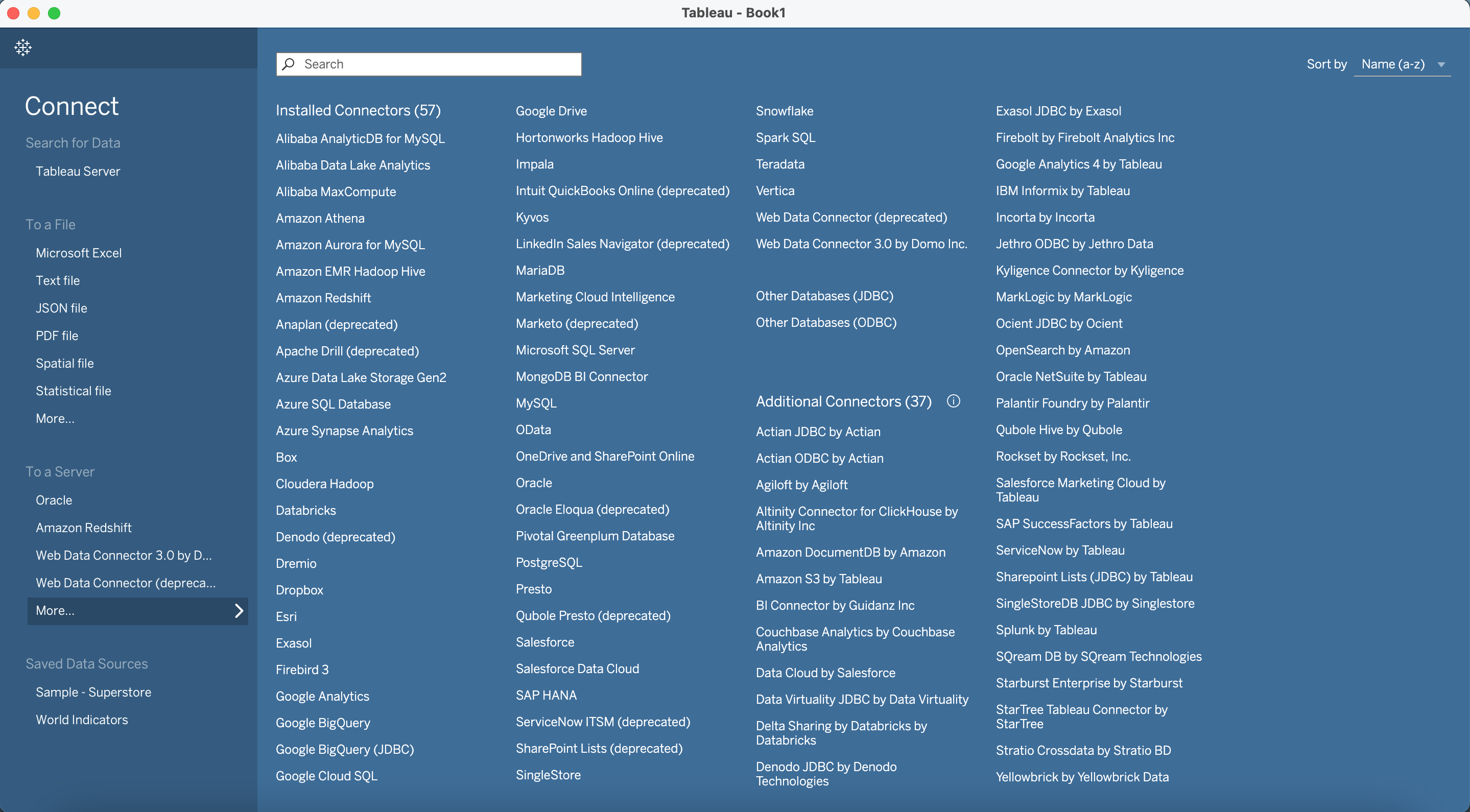The width and height of the screenshot is (1470, 812).
Task: Open the JSON file connector
Action: point(61,307)
